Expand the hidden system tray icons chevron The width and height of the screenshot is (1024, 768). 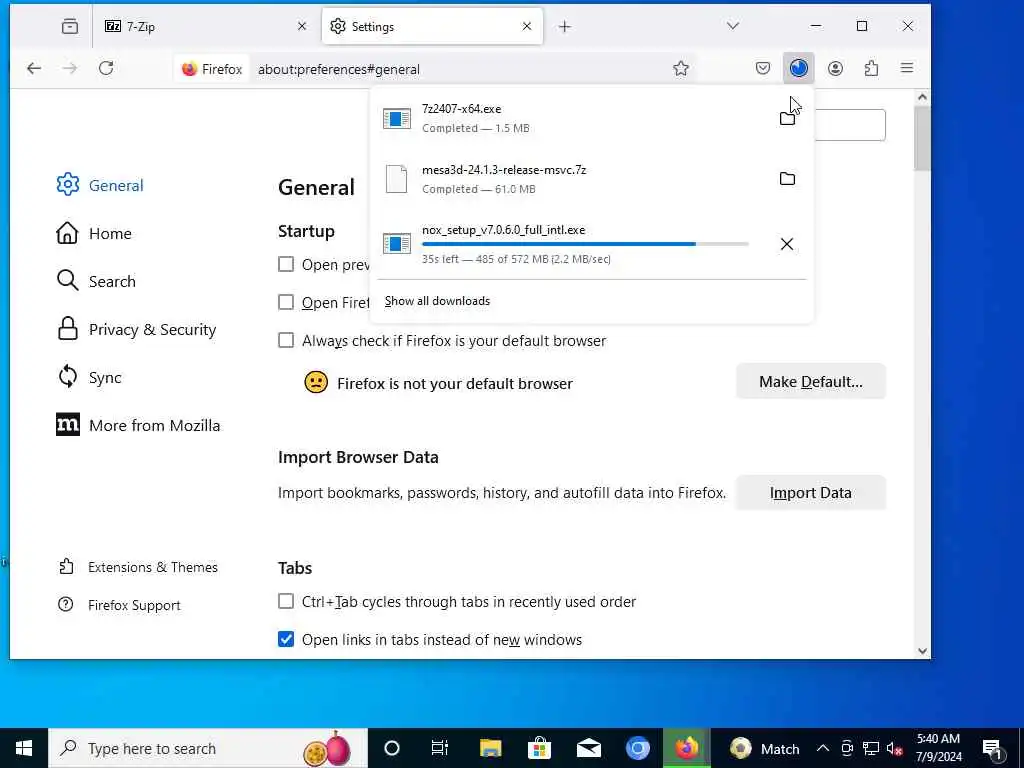(823, 748)
